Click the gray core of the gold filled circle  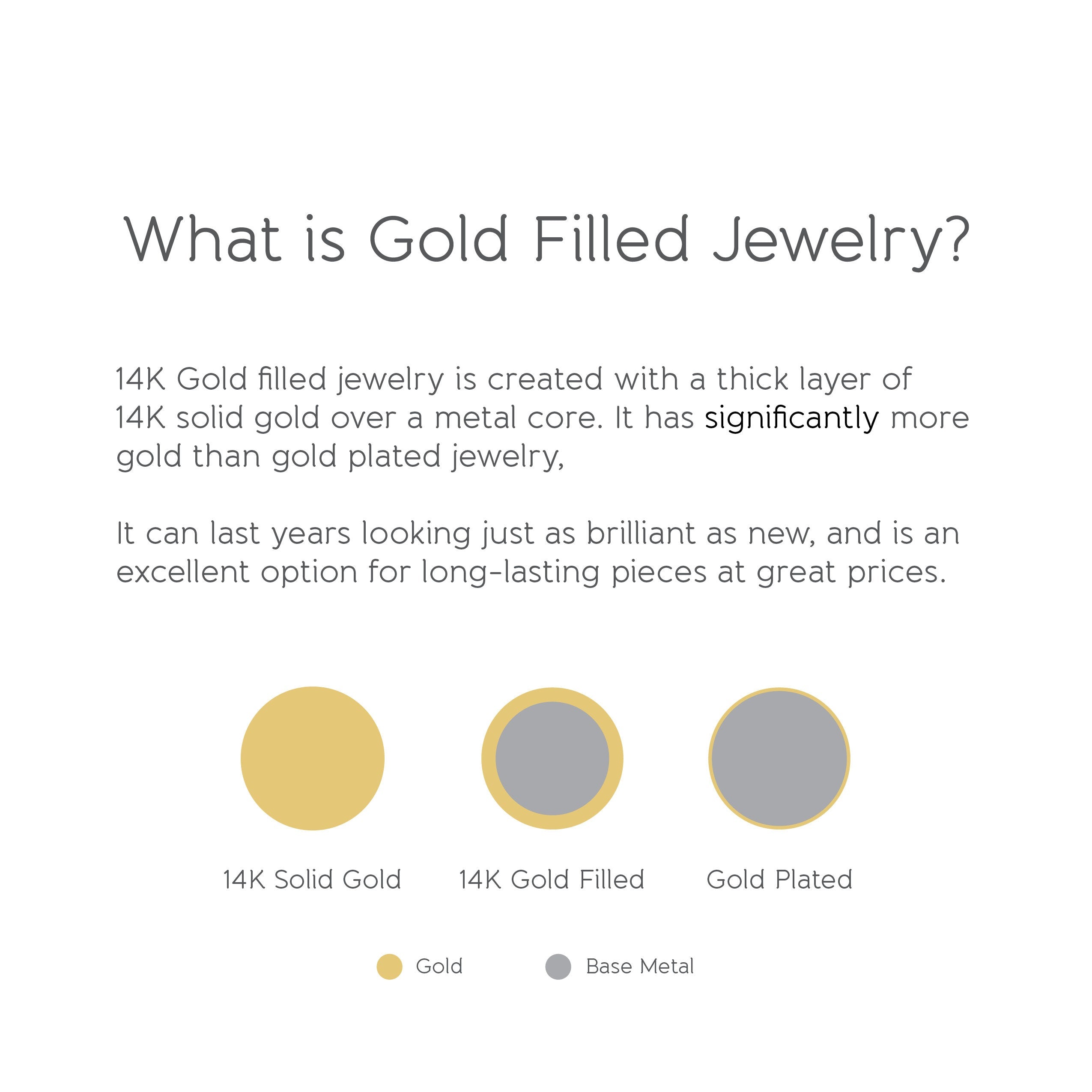(x=552, y=758)
